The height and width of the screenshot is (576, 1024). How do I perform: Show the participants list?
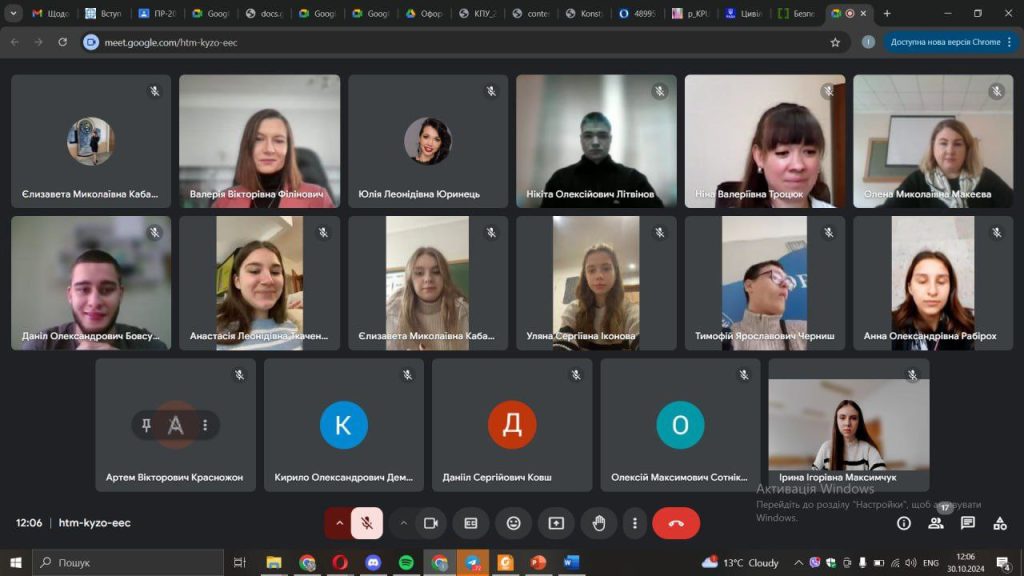(x=936, y=523)
